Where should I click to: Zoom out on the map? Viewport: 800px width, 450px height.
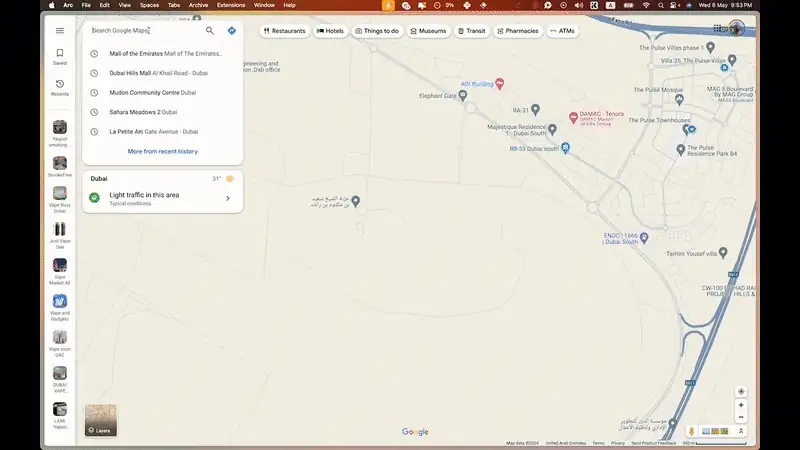pyautogui.click(x=741, y=417)
